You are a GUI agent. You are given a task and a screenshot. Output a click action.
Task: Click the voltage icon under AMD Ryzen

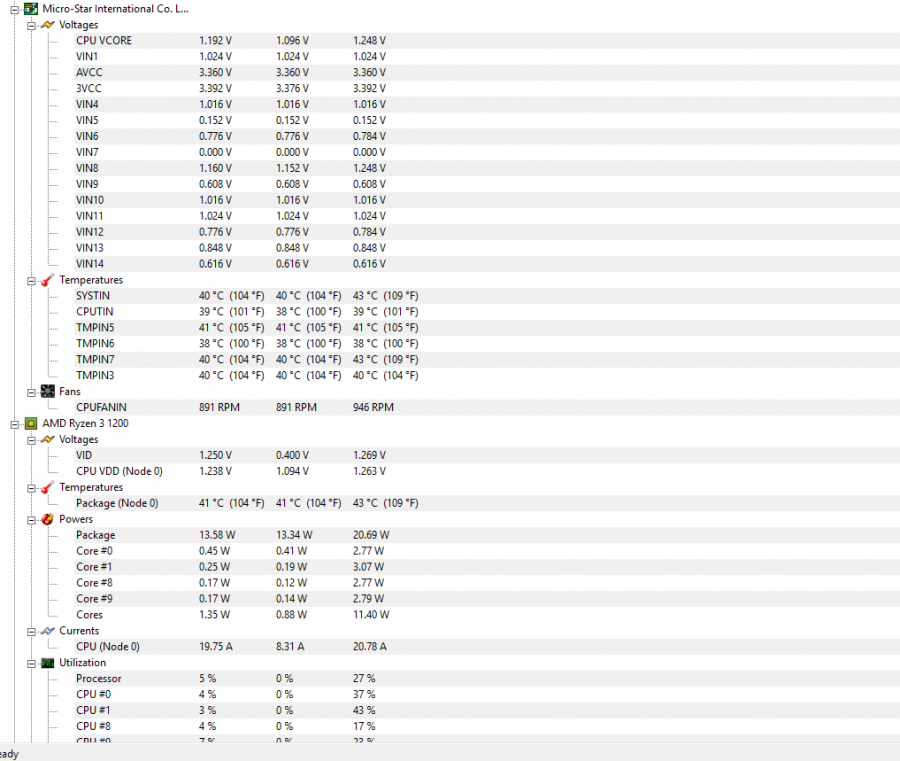48,440
